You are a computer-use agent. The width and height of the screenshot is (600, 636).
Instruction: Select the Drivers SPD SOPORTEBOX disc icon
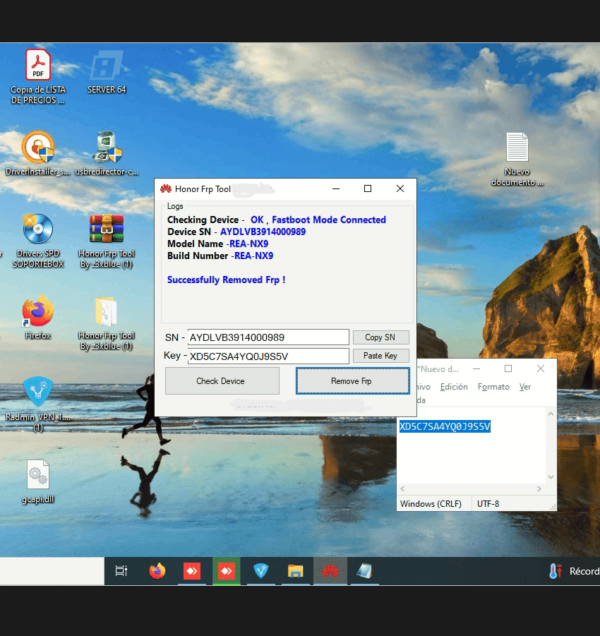pyautogui.click(x=38, y=241)
